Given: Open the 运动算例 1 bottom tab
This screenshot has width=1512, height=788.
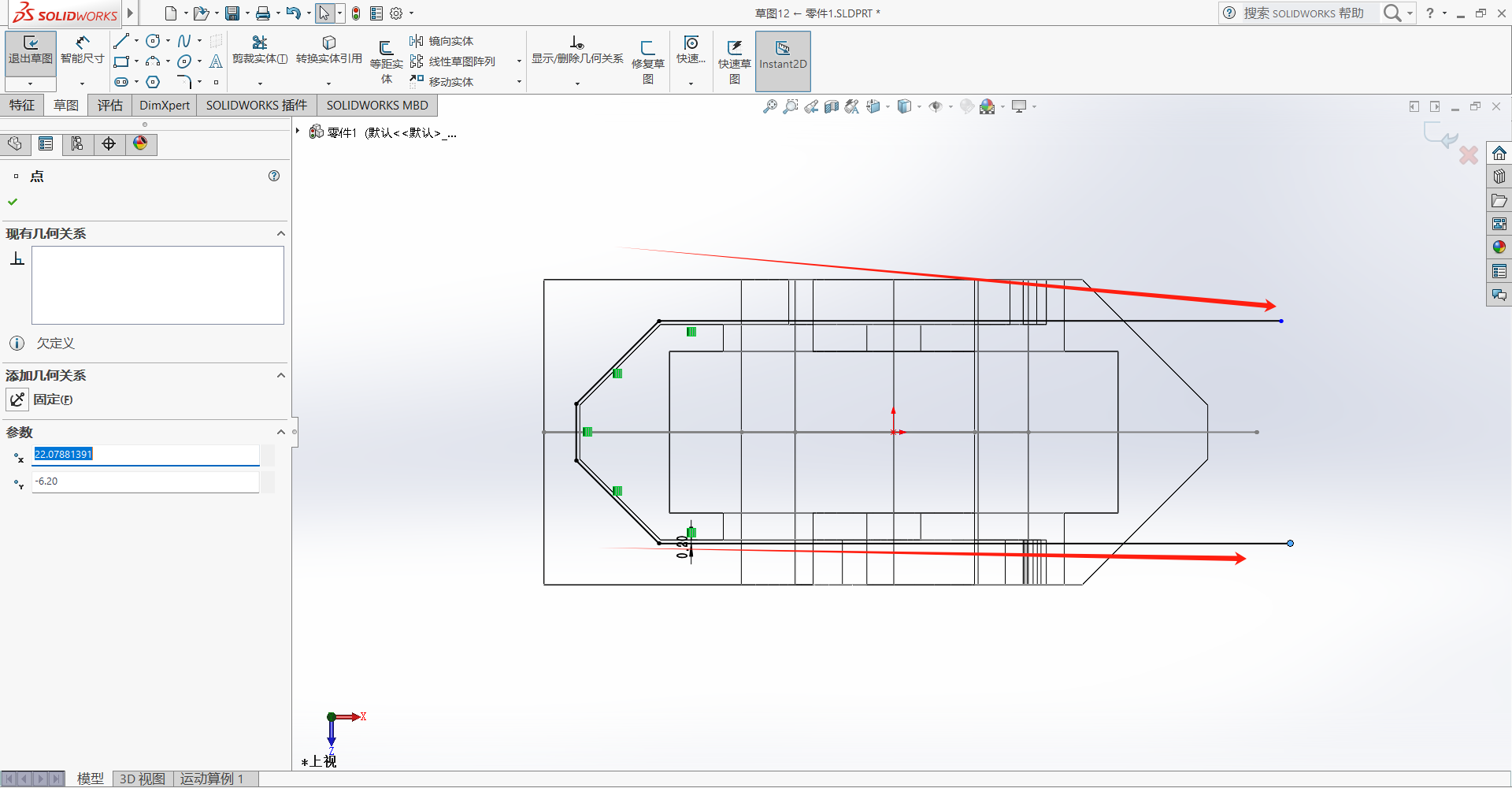Looking at the screenshot, I should (211, 779).
